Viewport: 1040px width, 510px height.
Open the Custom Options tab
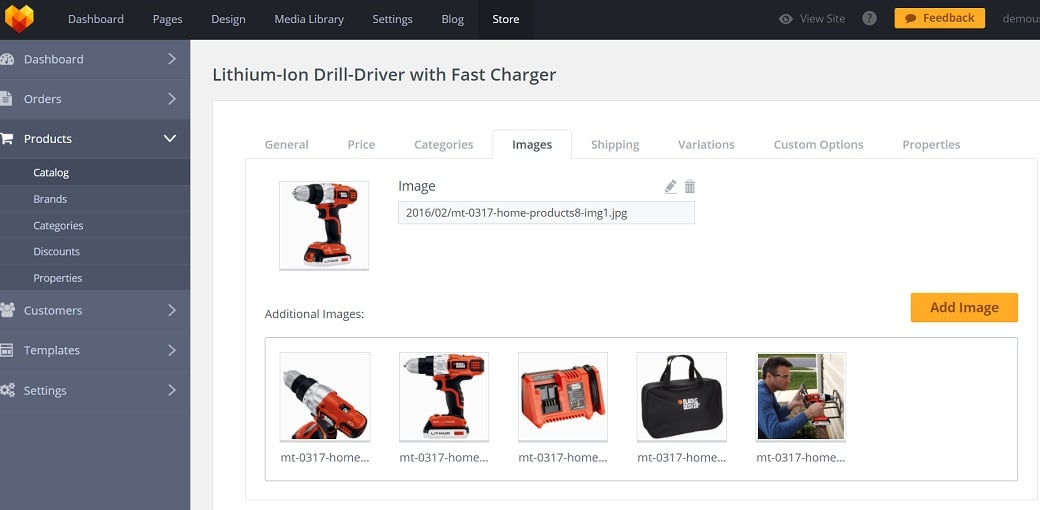(818, 145)
